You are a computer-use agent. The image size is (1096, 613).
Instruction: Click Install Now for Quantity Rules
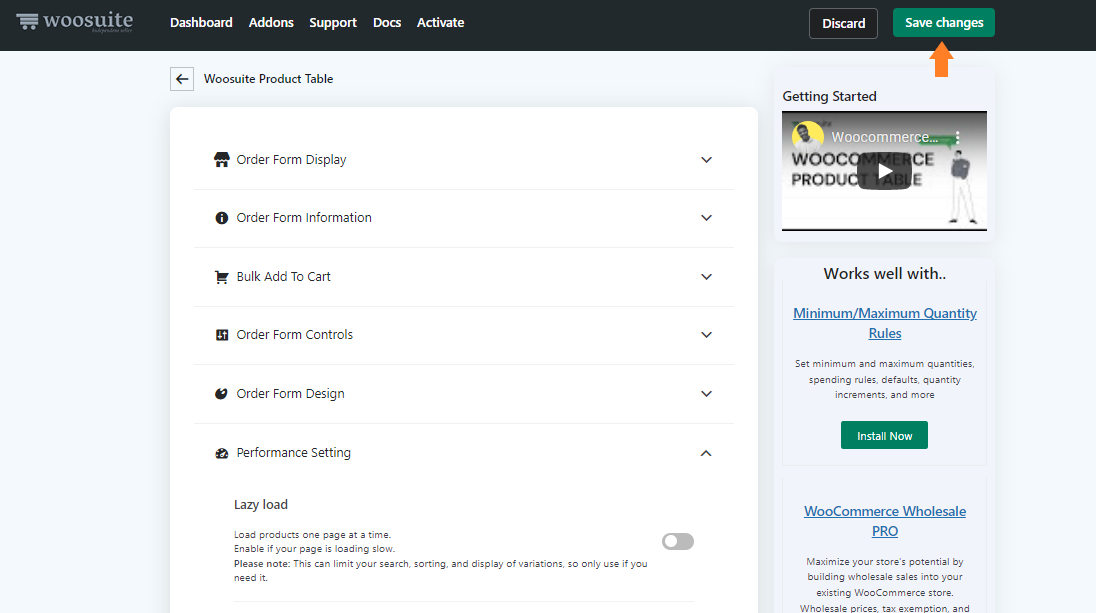tap(884, 435)
